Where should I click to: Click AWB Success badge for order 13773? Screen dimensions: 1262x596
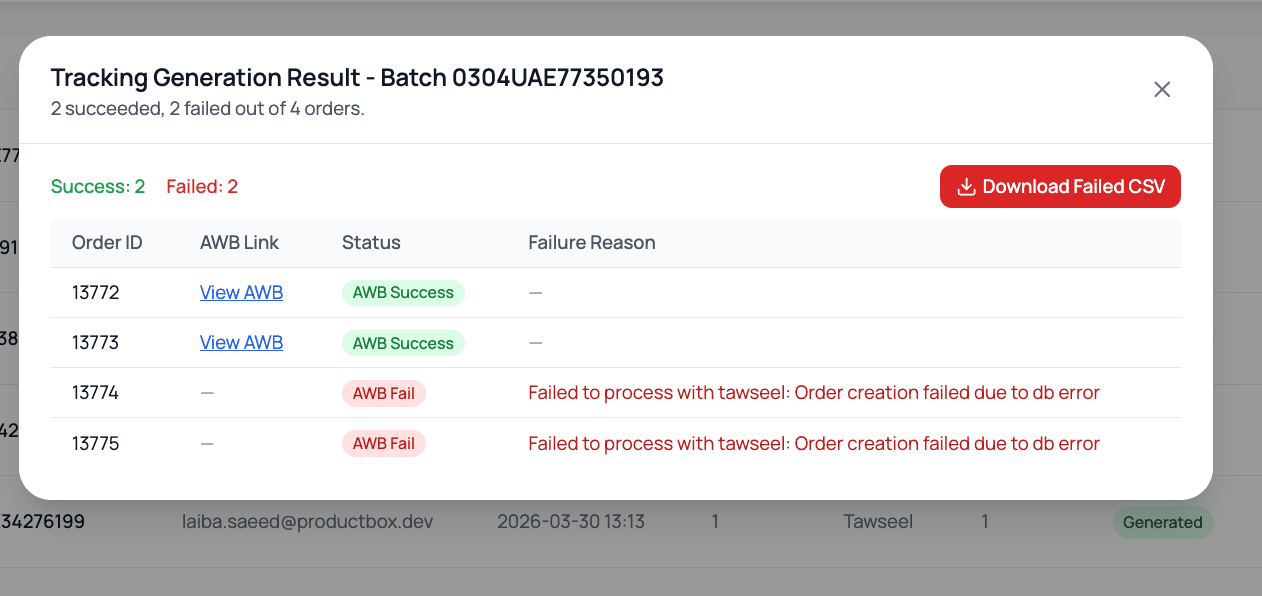403,343
